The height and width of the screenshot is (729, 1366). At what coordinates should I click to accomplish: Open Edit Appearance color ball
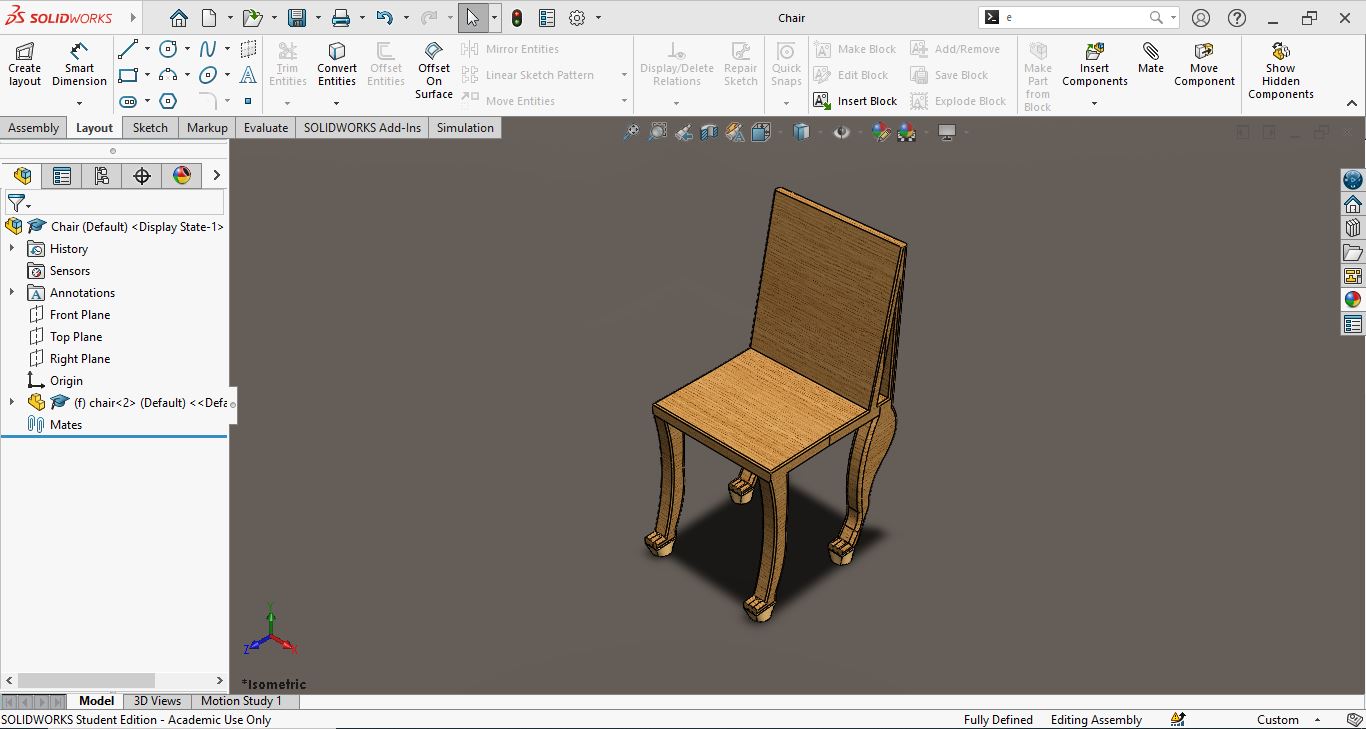tap(881, 132)
